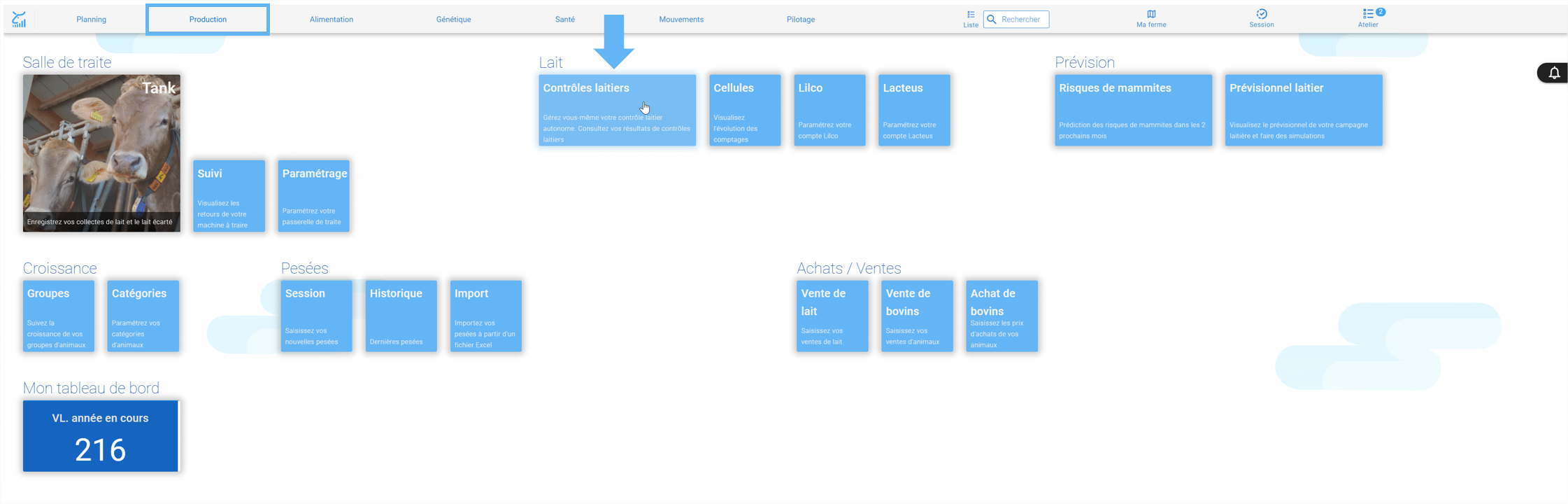Viewport: 1568px width, 504px height.
Task: Focus the Rechercher search field
Action: pyautogui.click(x=1016, y=20)
